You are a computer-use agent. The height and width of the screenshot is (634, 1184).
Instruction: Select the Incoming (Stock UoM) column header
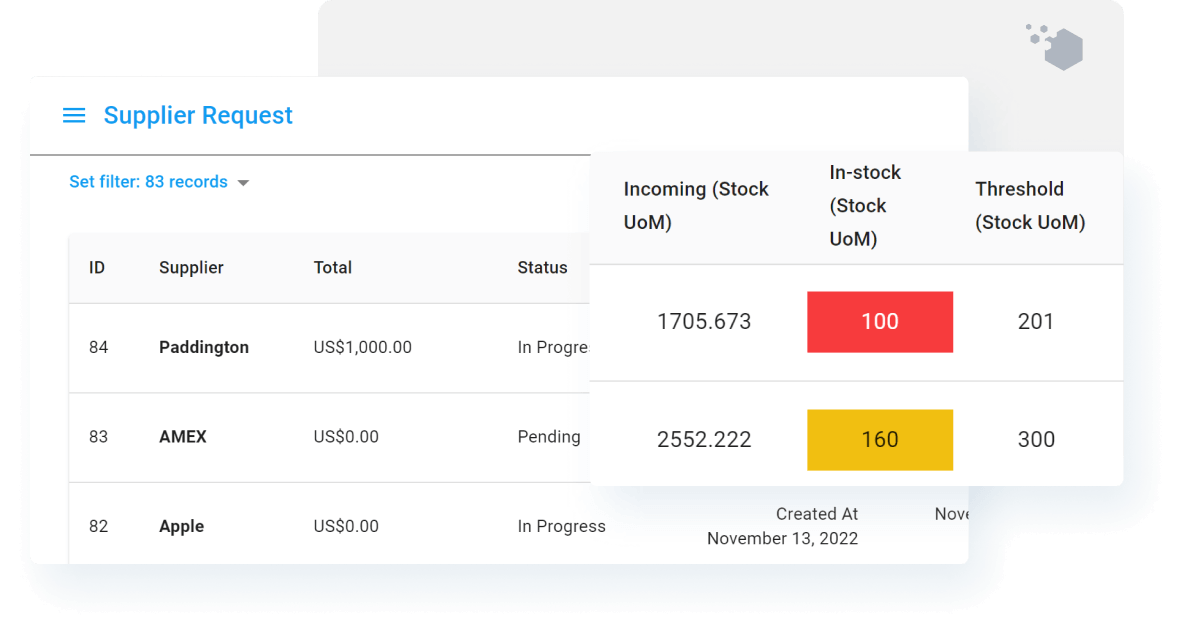pos(696,205)
